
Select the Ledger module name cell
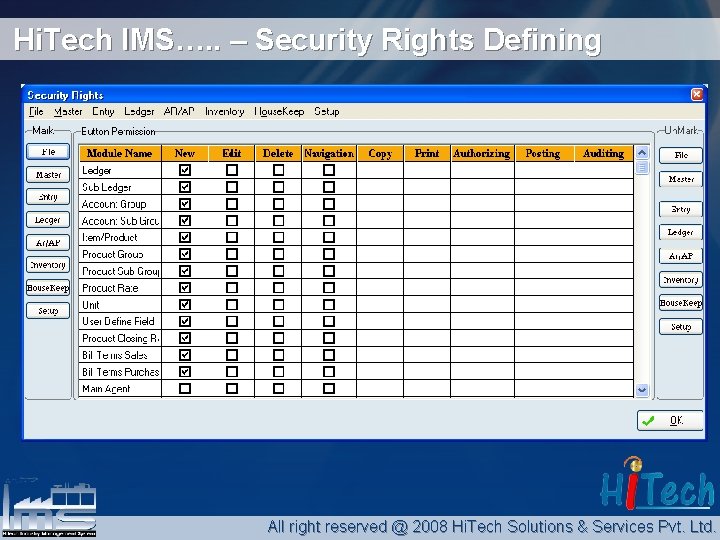point(120,170)
